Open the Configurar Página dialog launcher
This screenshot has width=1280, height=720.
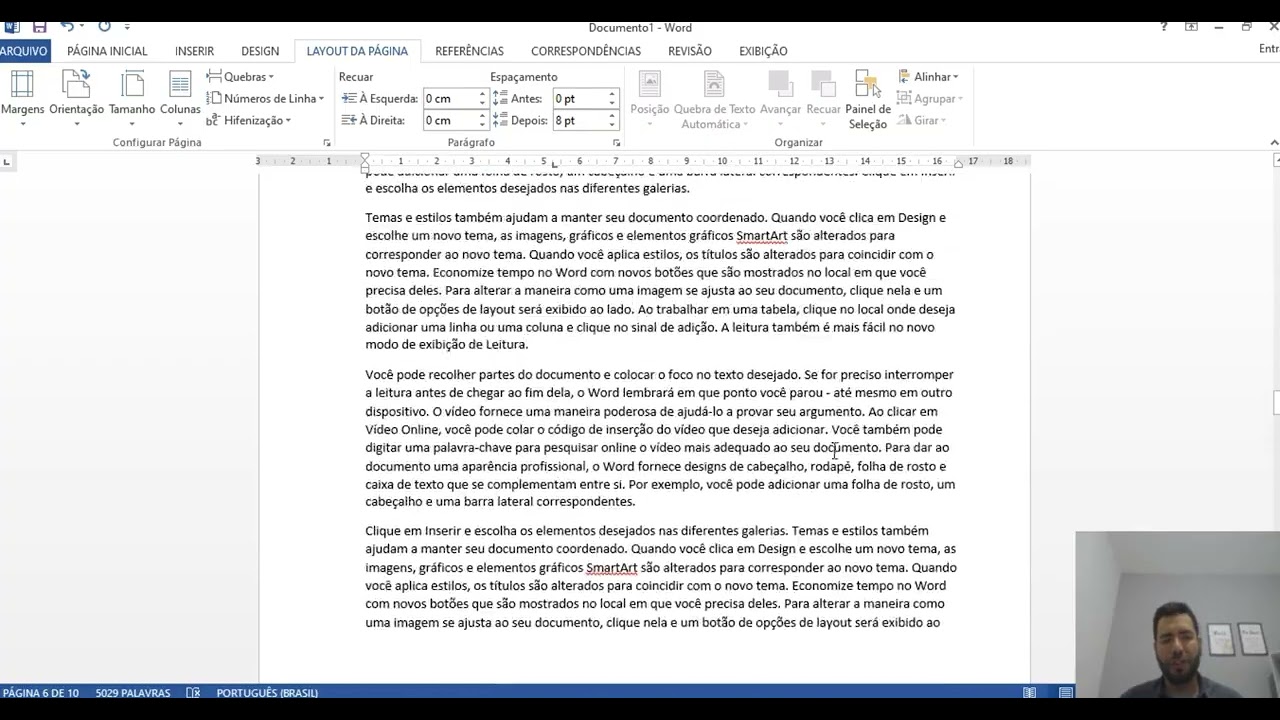[326, 143]
